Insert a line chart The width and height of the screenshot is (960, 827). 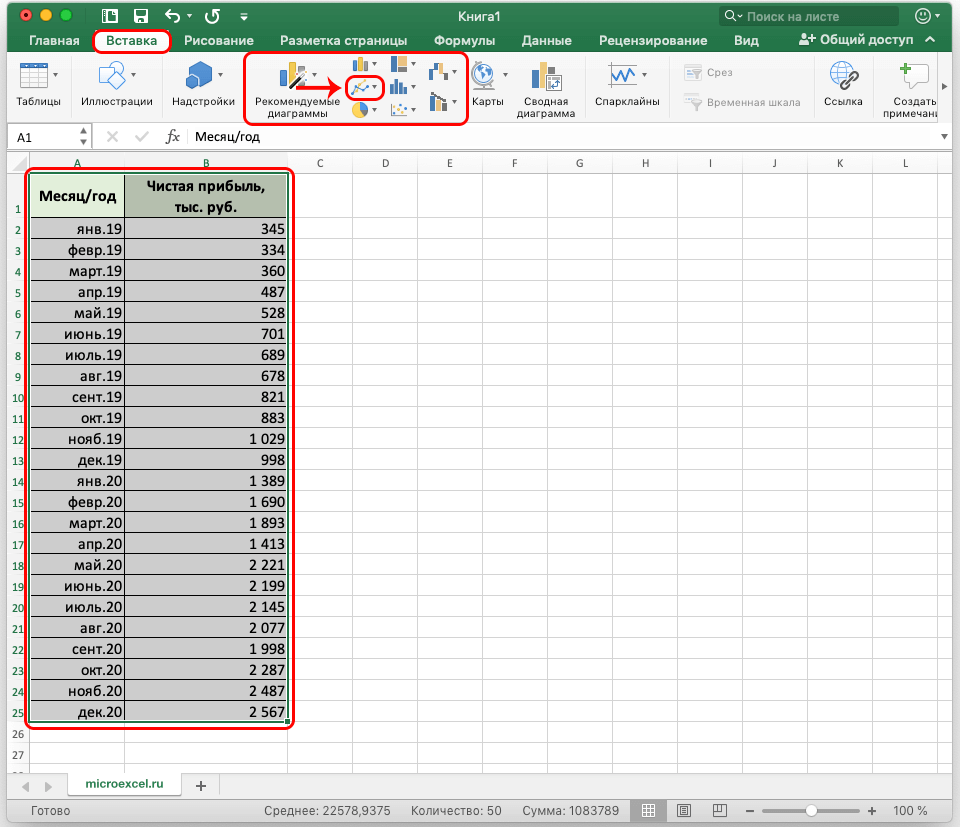(x=360, y=88)
